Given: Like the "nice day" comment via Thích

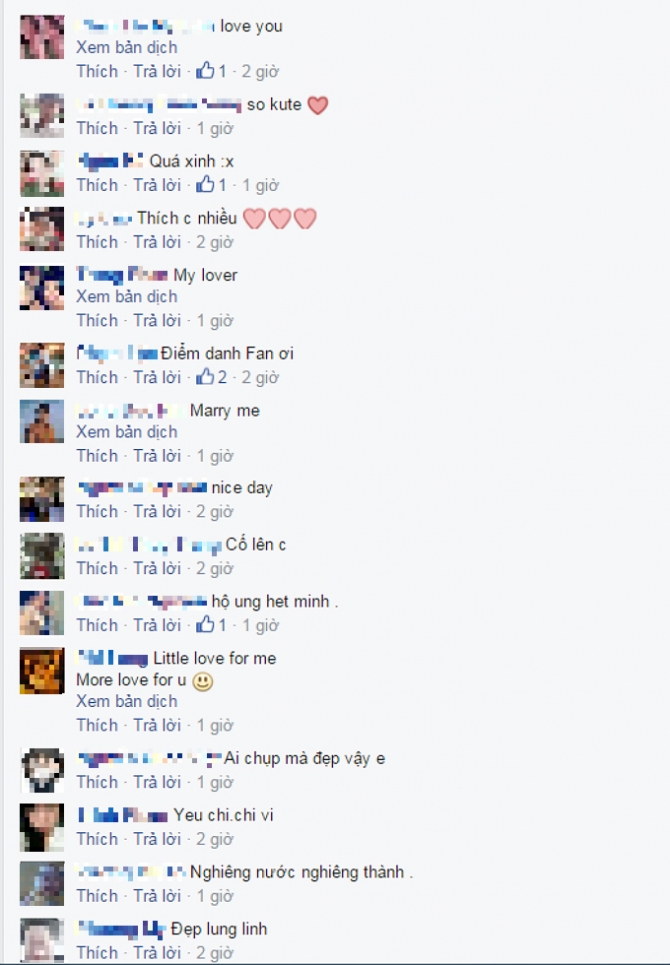Looking at the screenshot, I should pyautogui.click(x=97, y=511).
